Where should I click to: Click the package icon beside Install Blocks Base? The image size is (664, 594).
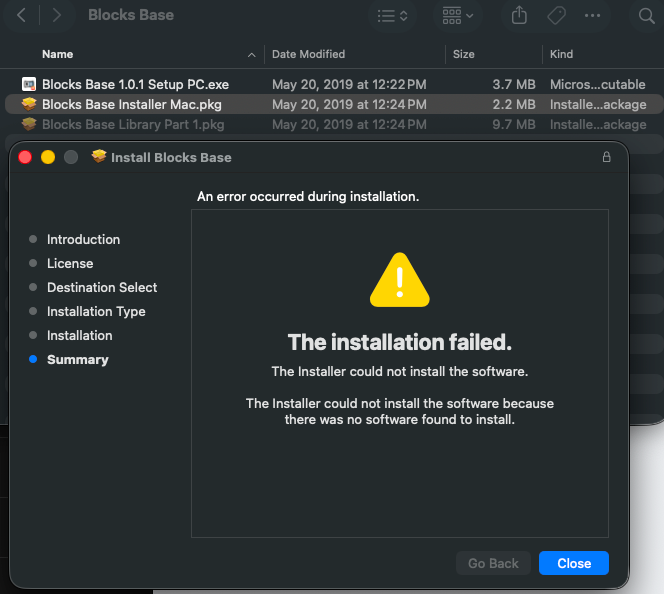99,156
